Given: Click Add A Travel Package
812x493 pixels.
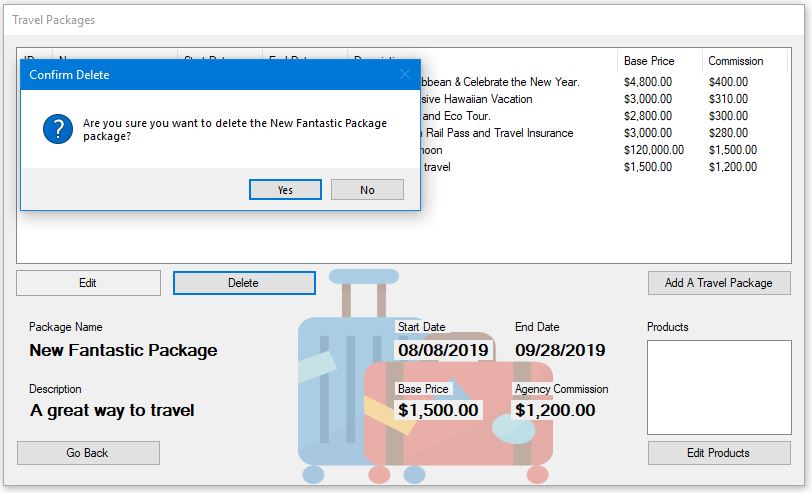Looking at the screenshot, I should pos(718,283).
